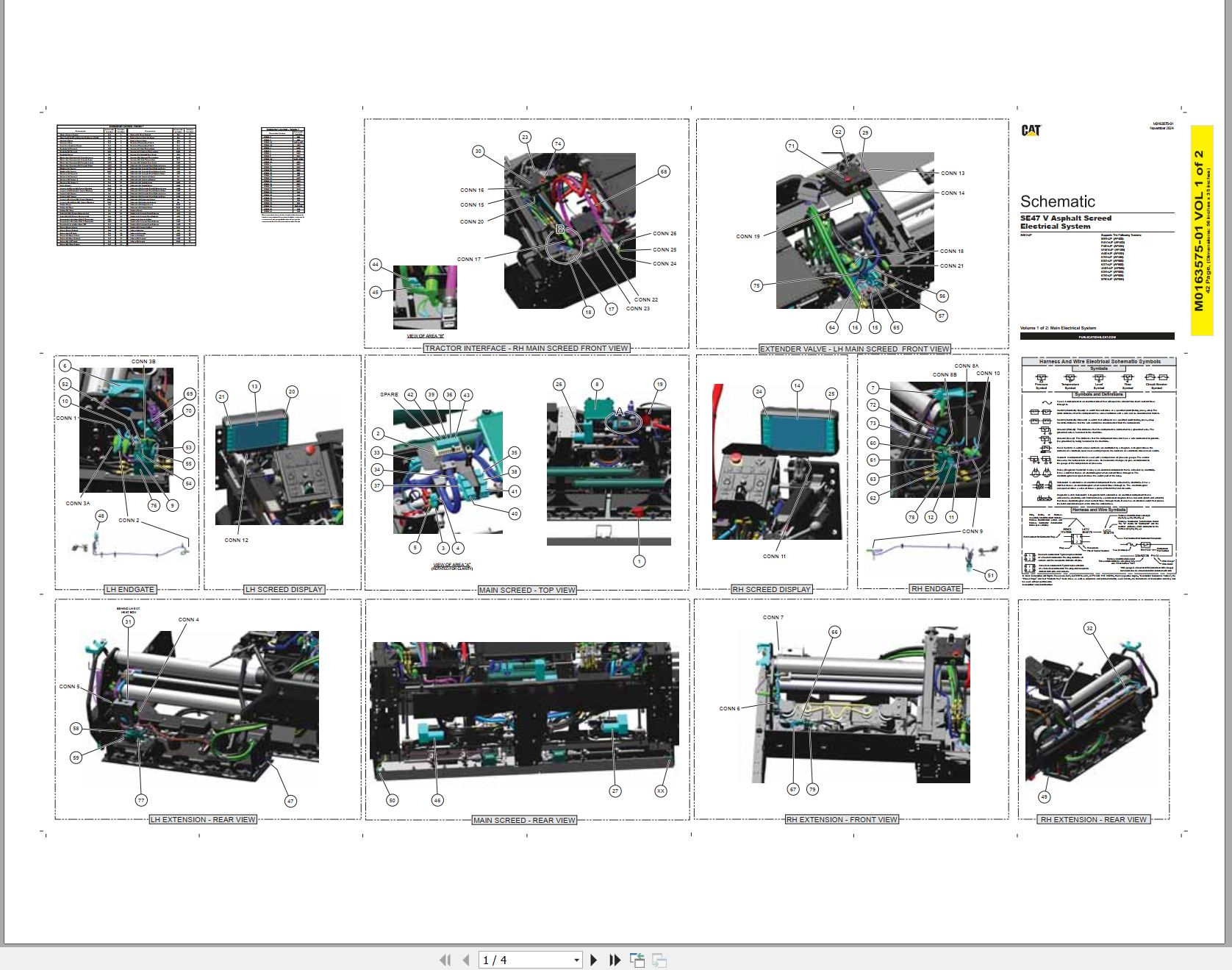Viewport: 1232px width, 970px height.
Task: Click the CONN 20 label
Action: (x=472, y=221)
